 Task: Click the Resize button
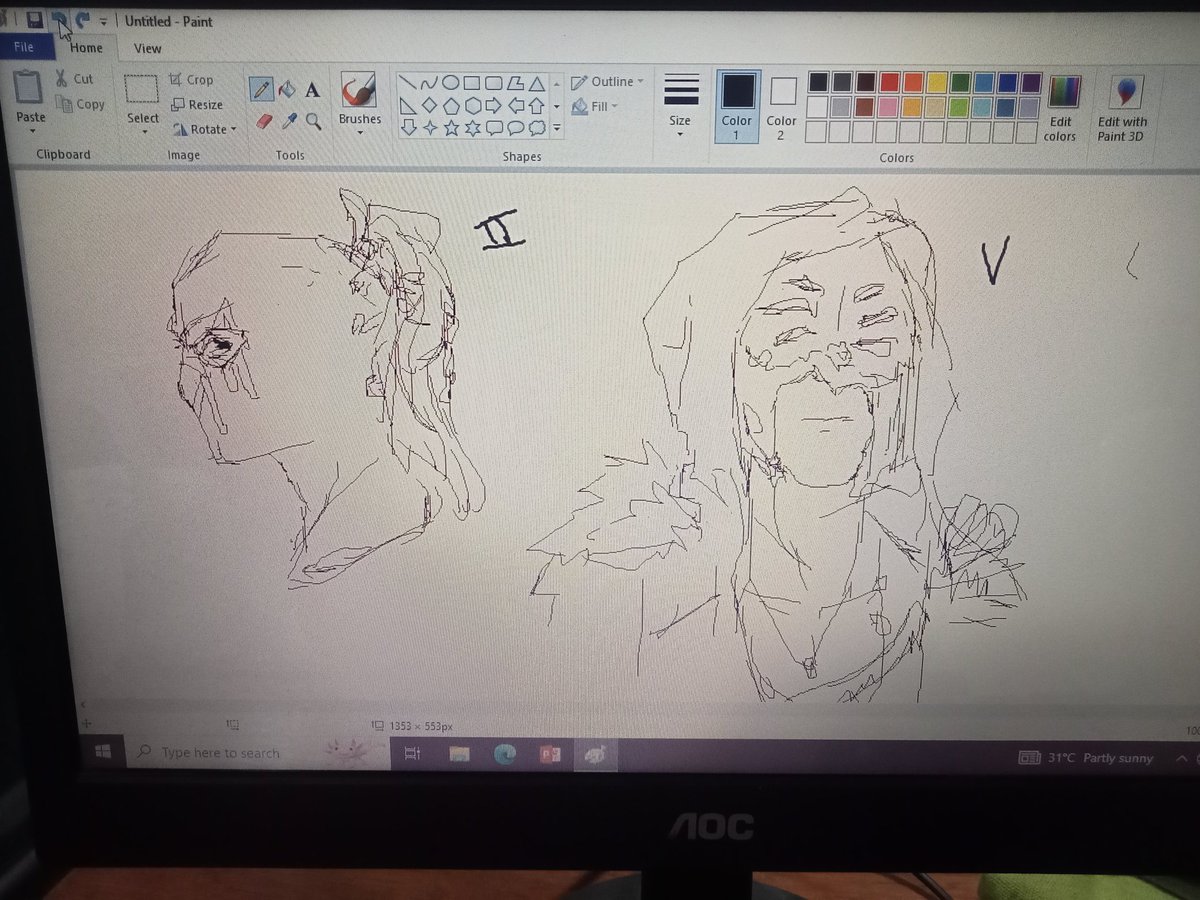195,104
